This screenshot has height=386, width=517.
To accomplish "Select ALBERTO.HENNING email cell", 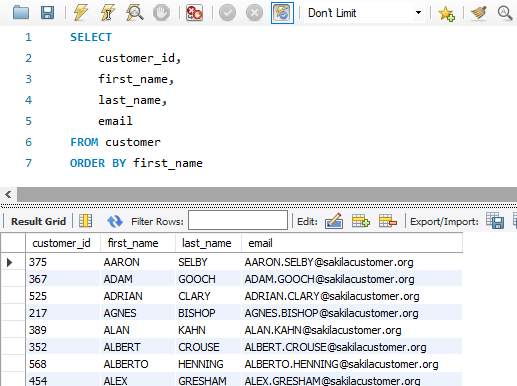I will (352, 364).
